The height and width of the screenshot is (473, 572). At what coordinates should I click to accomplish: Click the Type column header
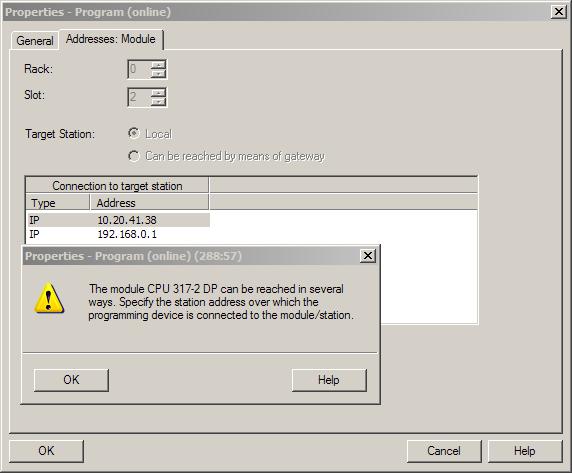(x=58, y=202)
